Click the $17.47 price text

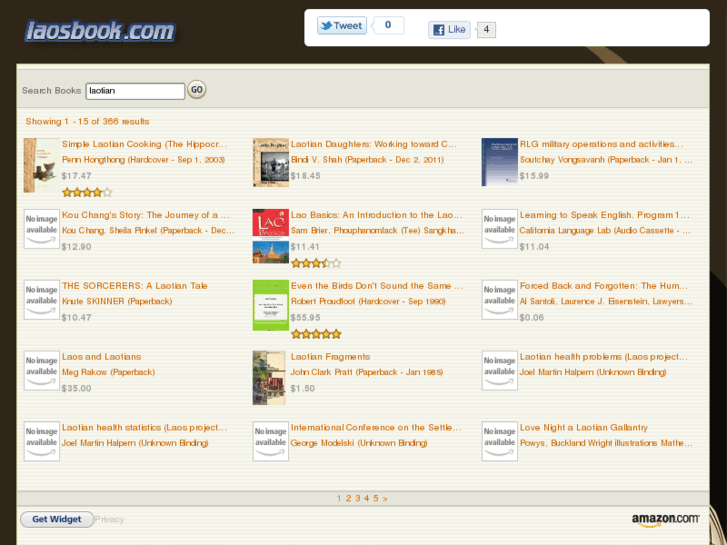point(77,176)
